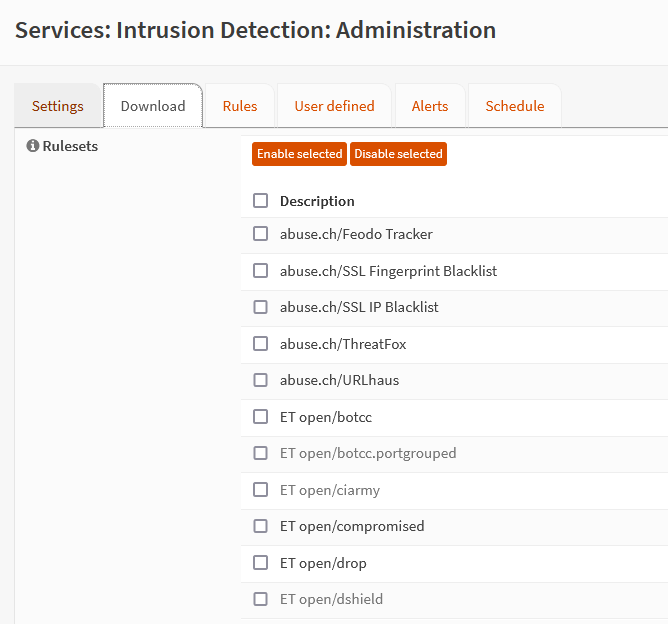Click the Enable selected button
The height and width of the screenshot is (624, 668).
point(299,154)
